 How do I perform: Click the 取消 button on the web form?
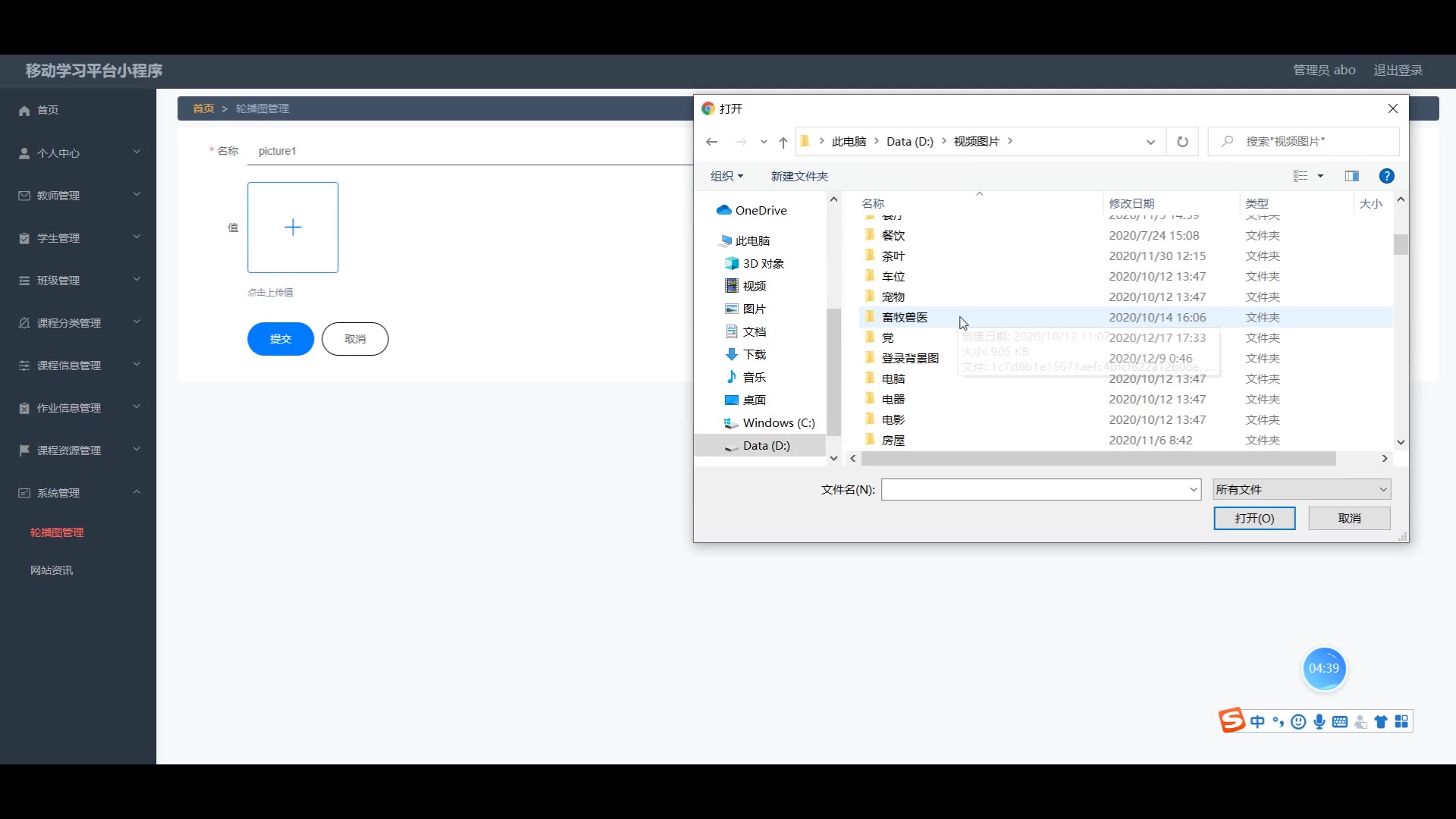355,339
